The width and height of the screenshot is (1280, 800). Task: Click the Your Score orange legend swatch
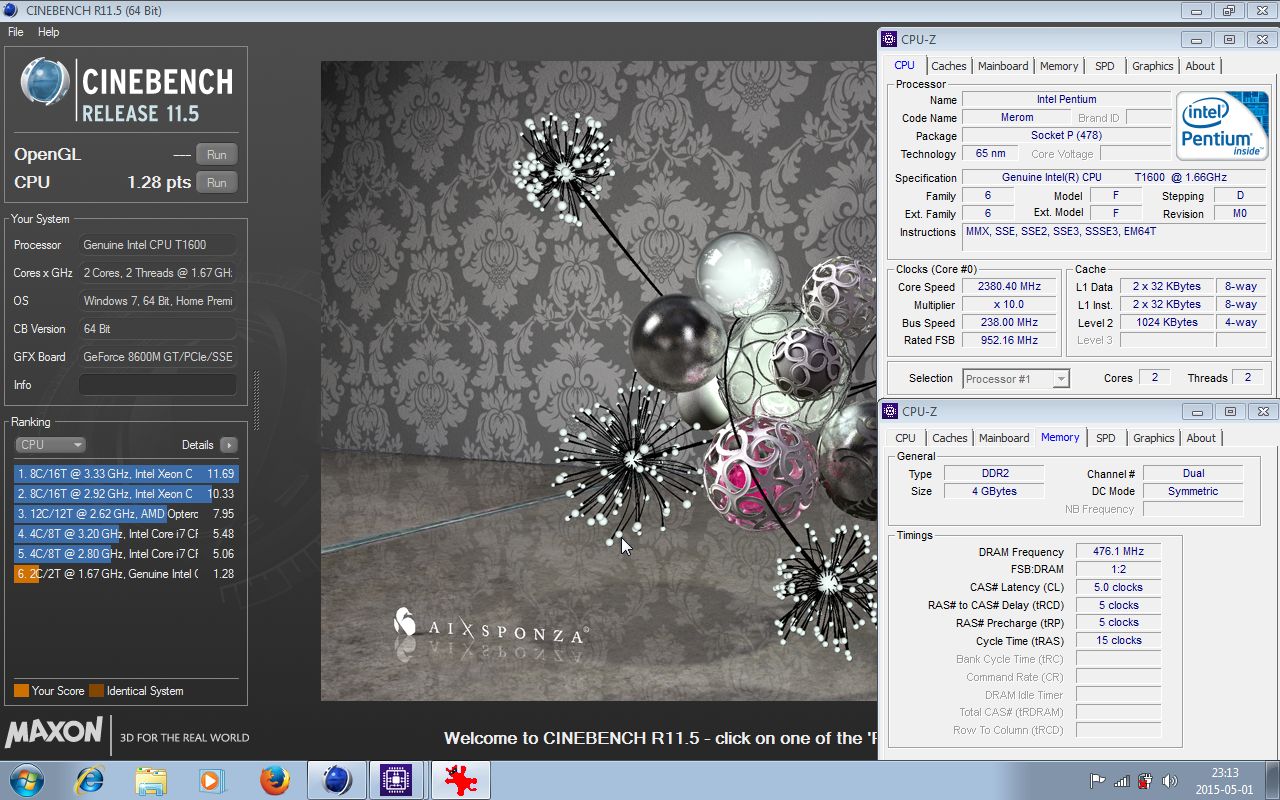coord(21,691)
